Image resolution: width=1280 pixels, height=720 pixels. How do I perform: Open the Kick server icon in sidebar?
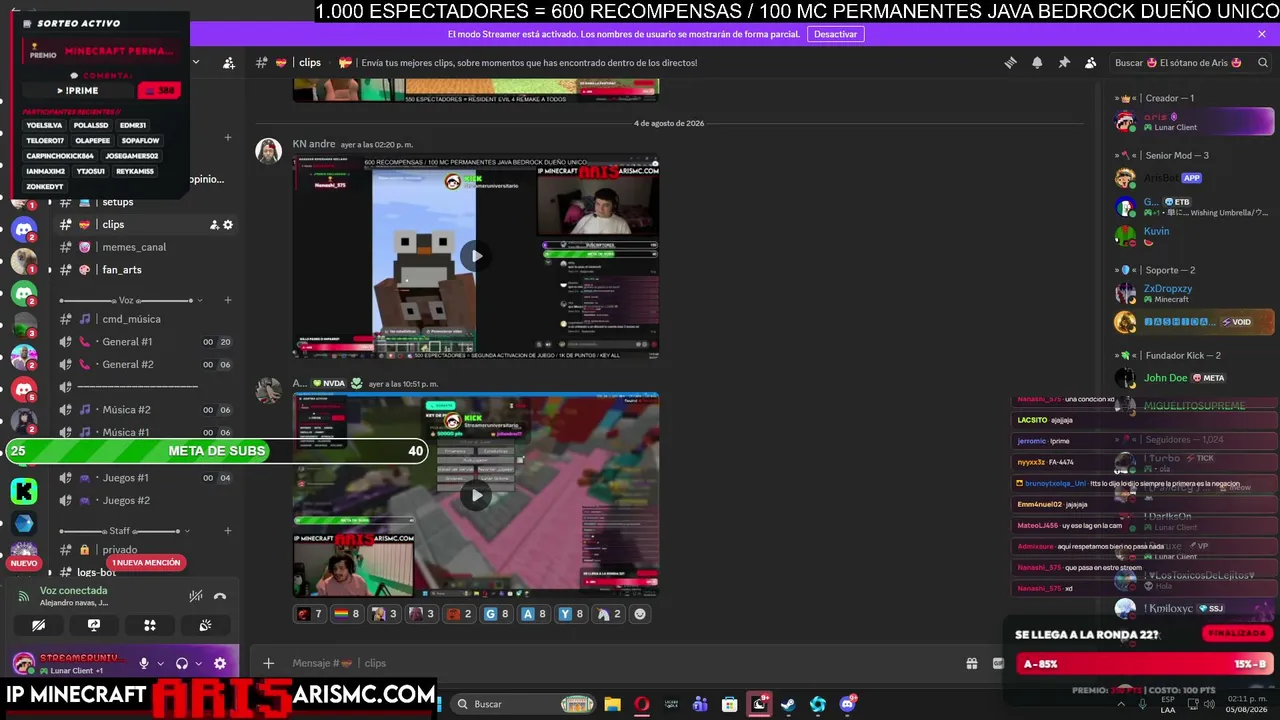coord(24,490)
